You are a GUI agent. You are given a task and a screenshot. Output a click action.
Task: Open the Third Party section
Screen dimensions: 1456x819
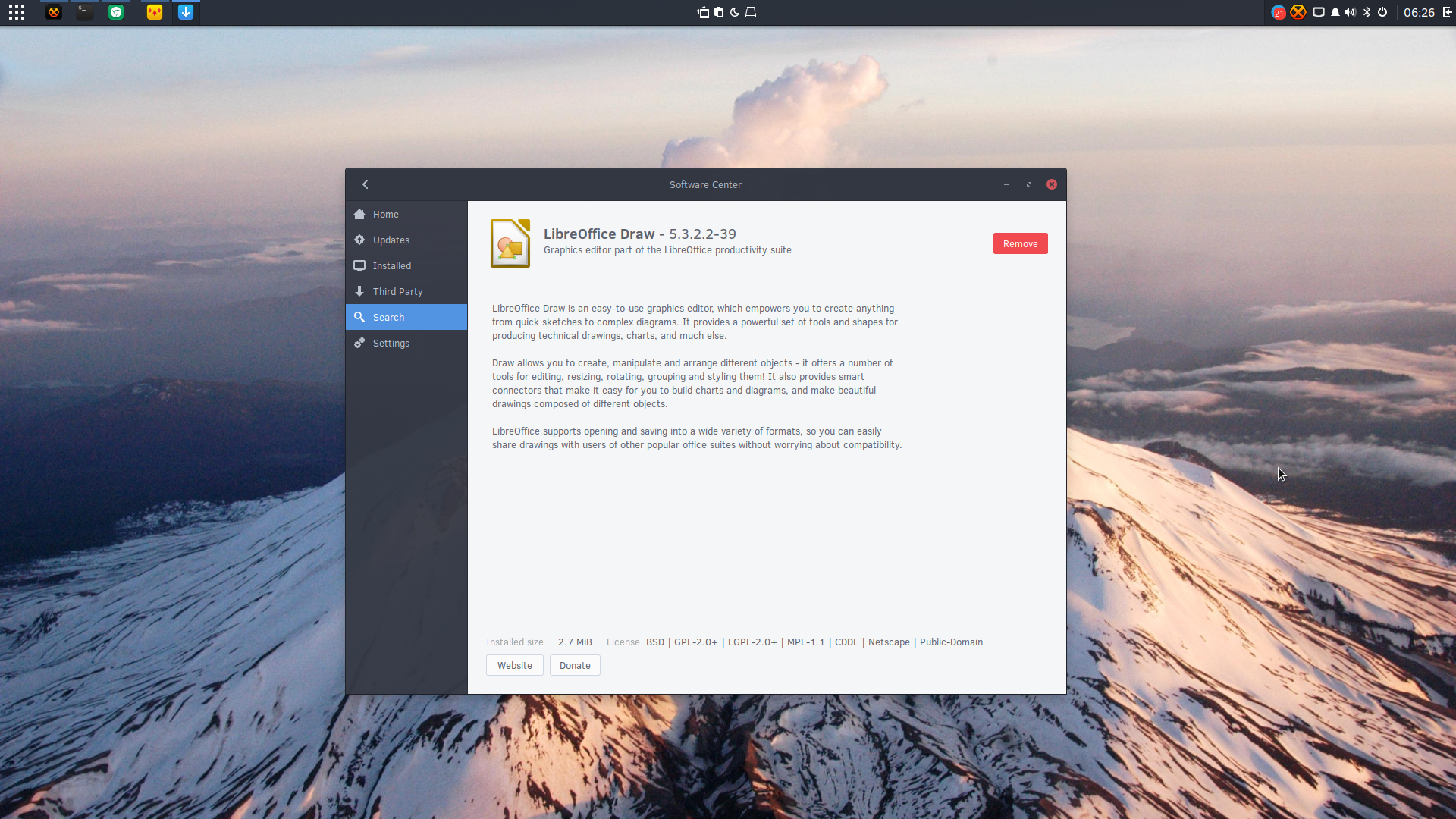tap(406, 292)
